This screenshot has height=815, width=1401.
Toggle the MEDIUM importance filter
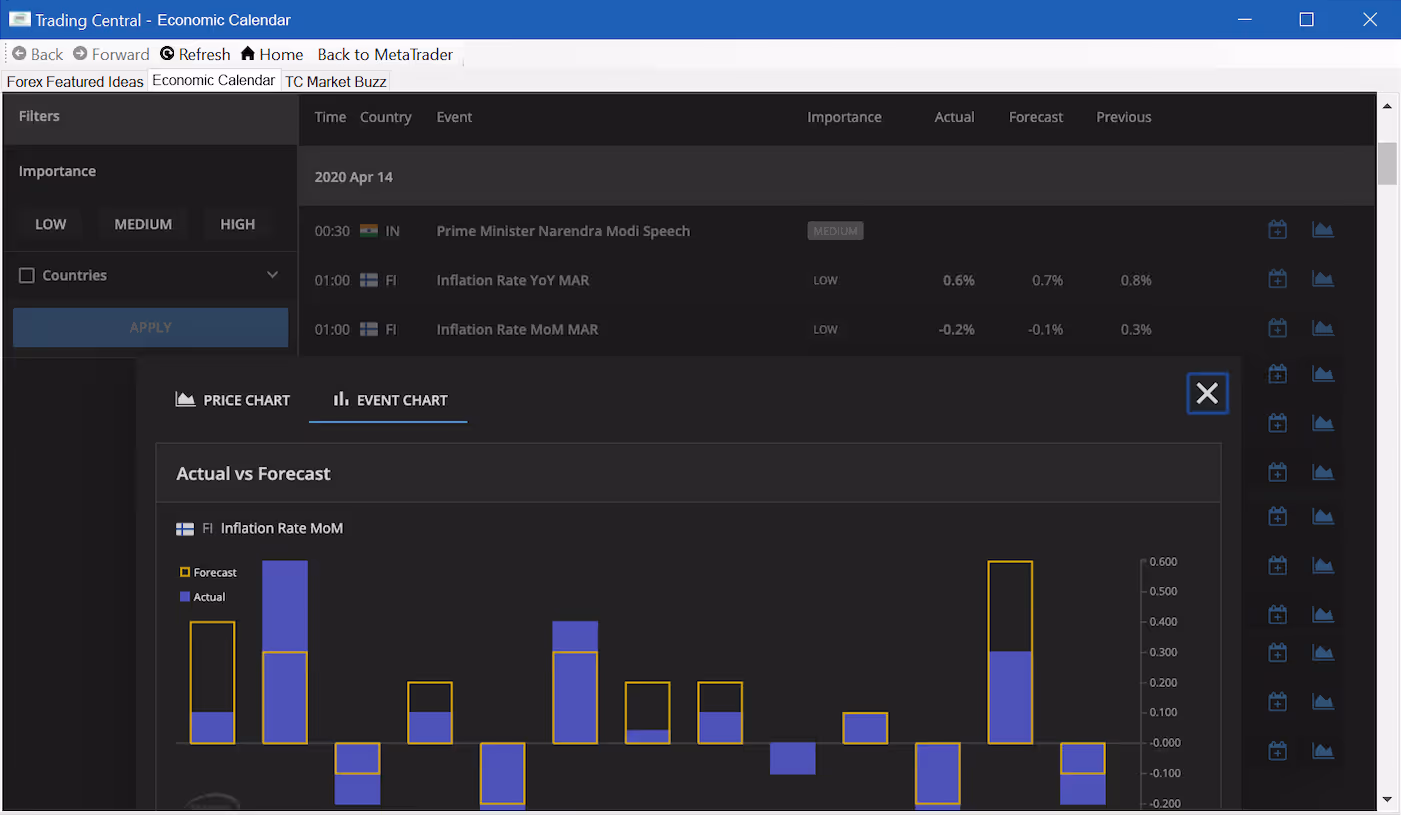143,224
